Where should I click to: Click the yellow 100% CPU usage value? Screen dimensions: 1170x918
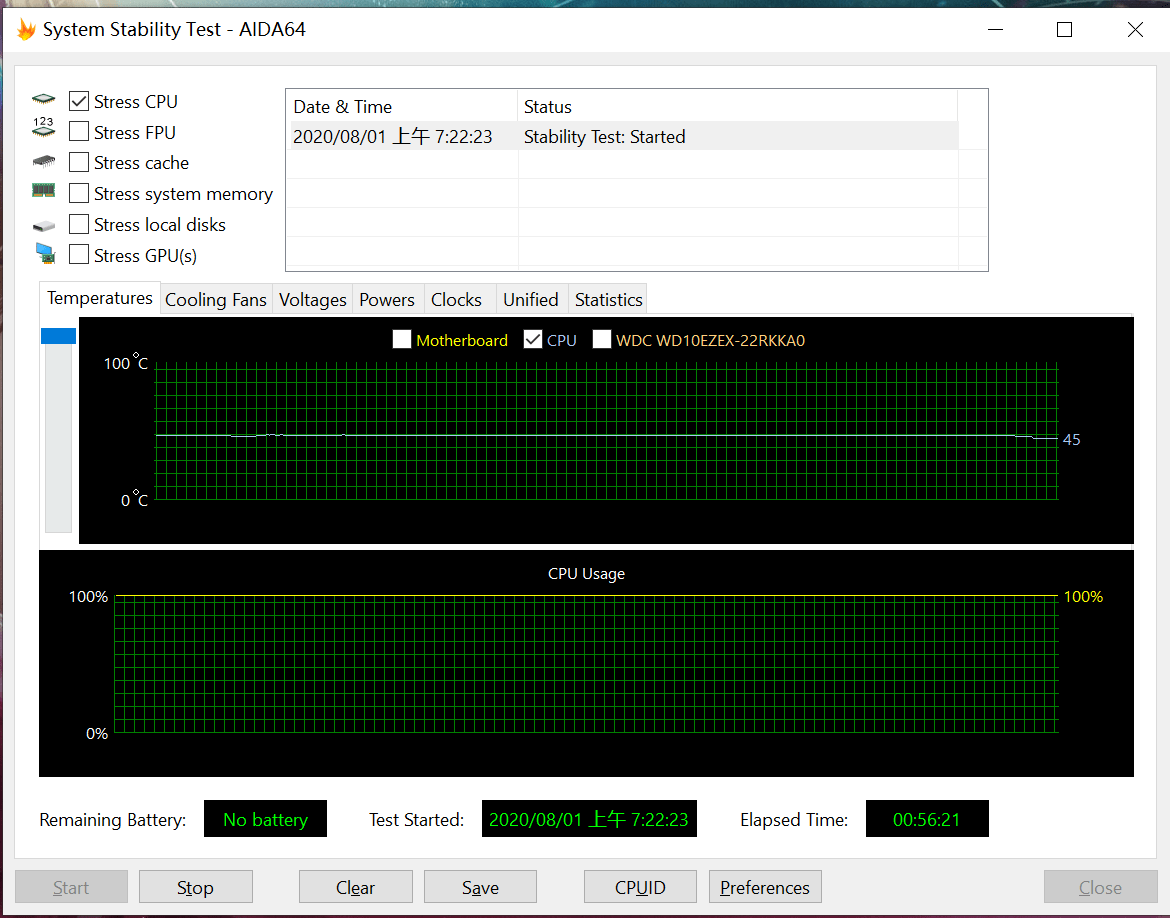(1083, 596)
